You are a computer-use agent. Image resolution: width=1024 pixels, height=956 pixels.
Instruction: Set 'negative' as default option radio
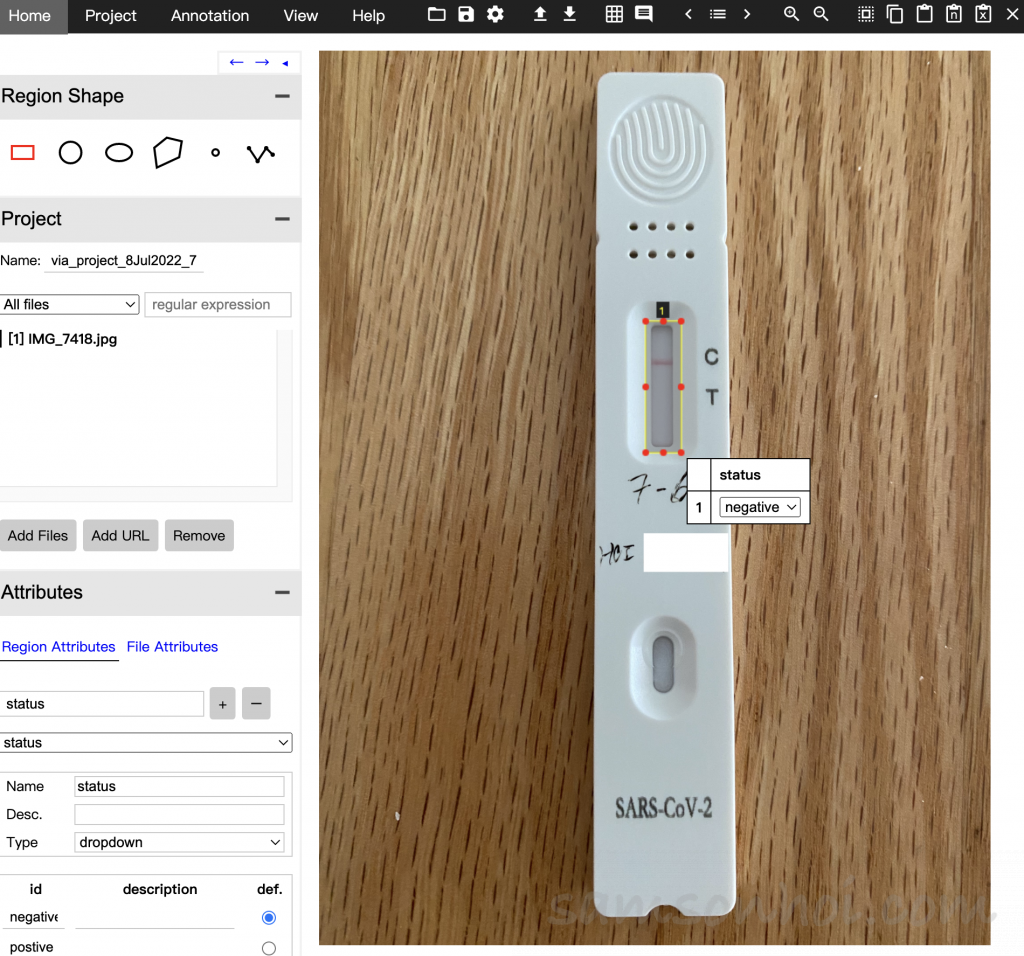click(x=268, y=918)
